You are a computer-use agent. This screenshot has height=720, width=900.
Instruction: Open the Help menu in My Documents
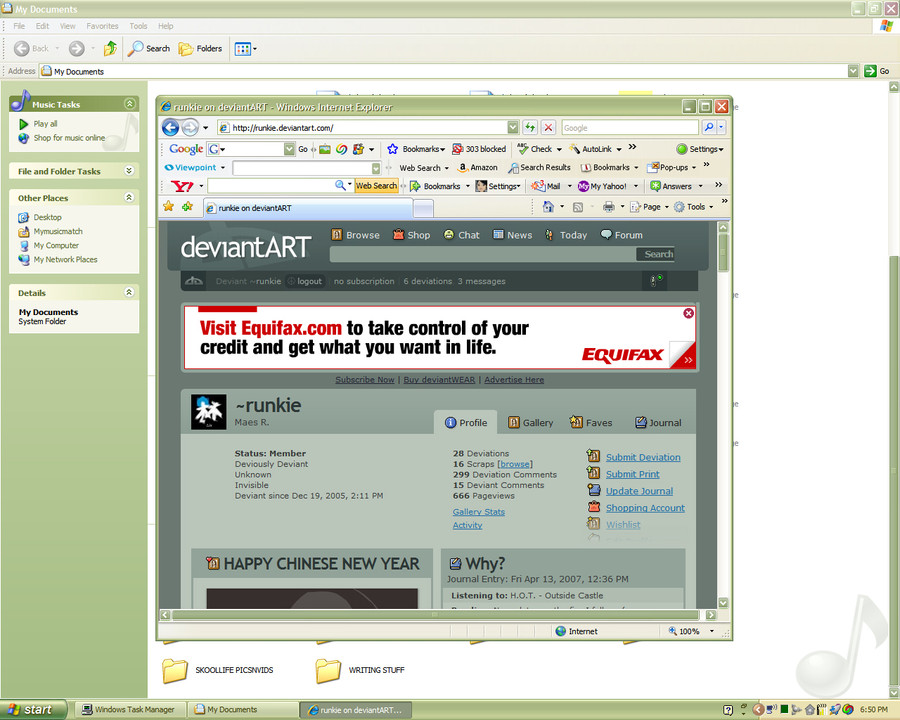pyautogui.click(x=166, y=26)
